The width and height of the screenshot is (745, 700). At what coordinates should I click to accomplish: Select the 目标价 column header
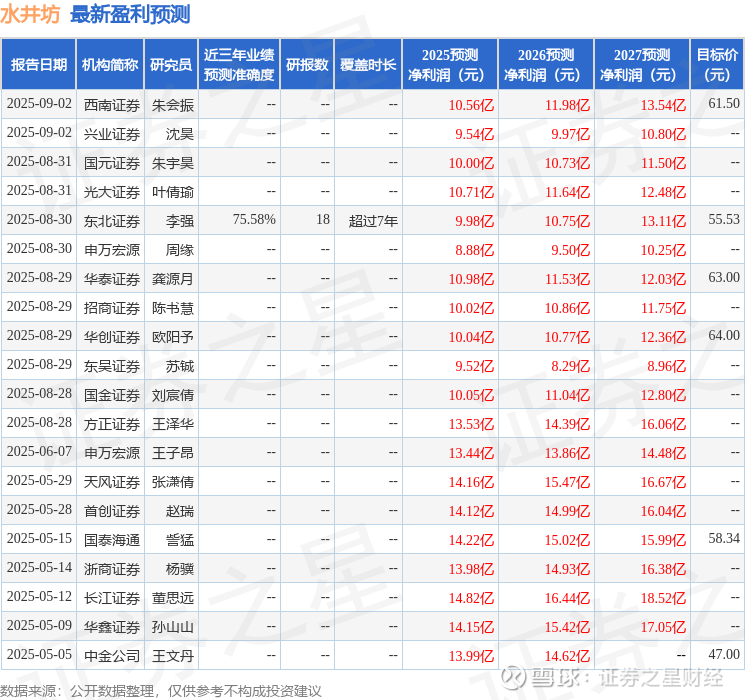tap(717, 65)
